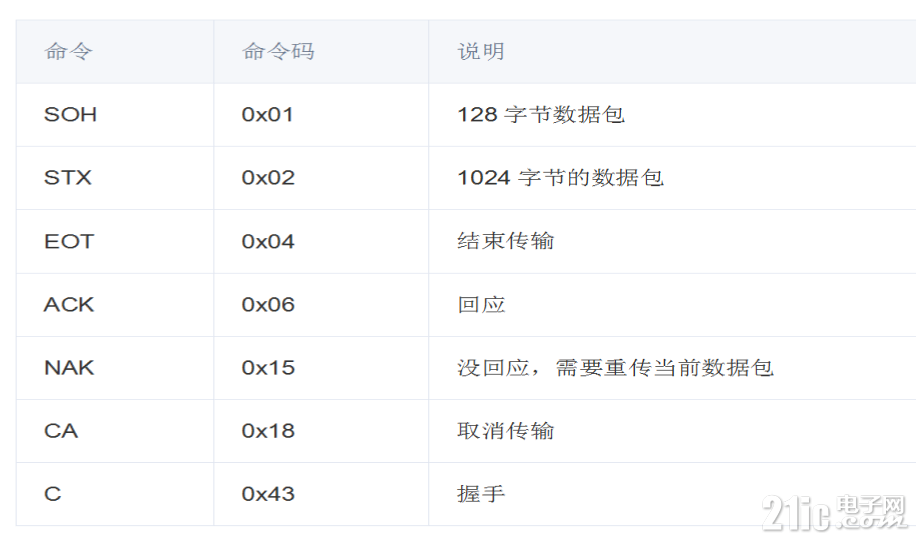This screenshot has width=916, height=538.
Task: Click the 128 字节数据包 description
Action: coord(541,114)
